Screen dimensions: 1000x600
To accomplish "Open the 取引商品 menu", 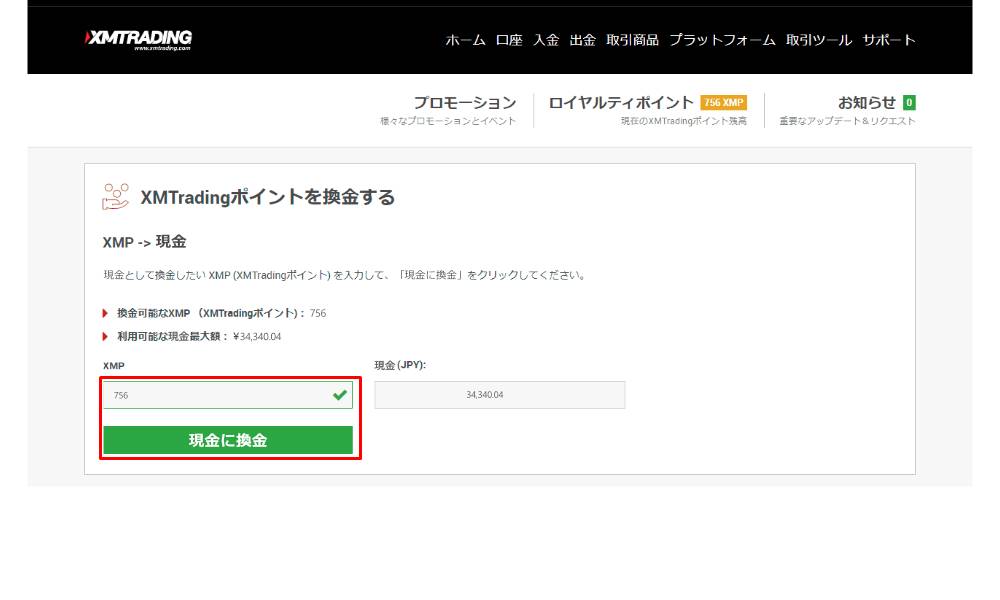I will pos(631,42).
